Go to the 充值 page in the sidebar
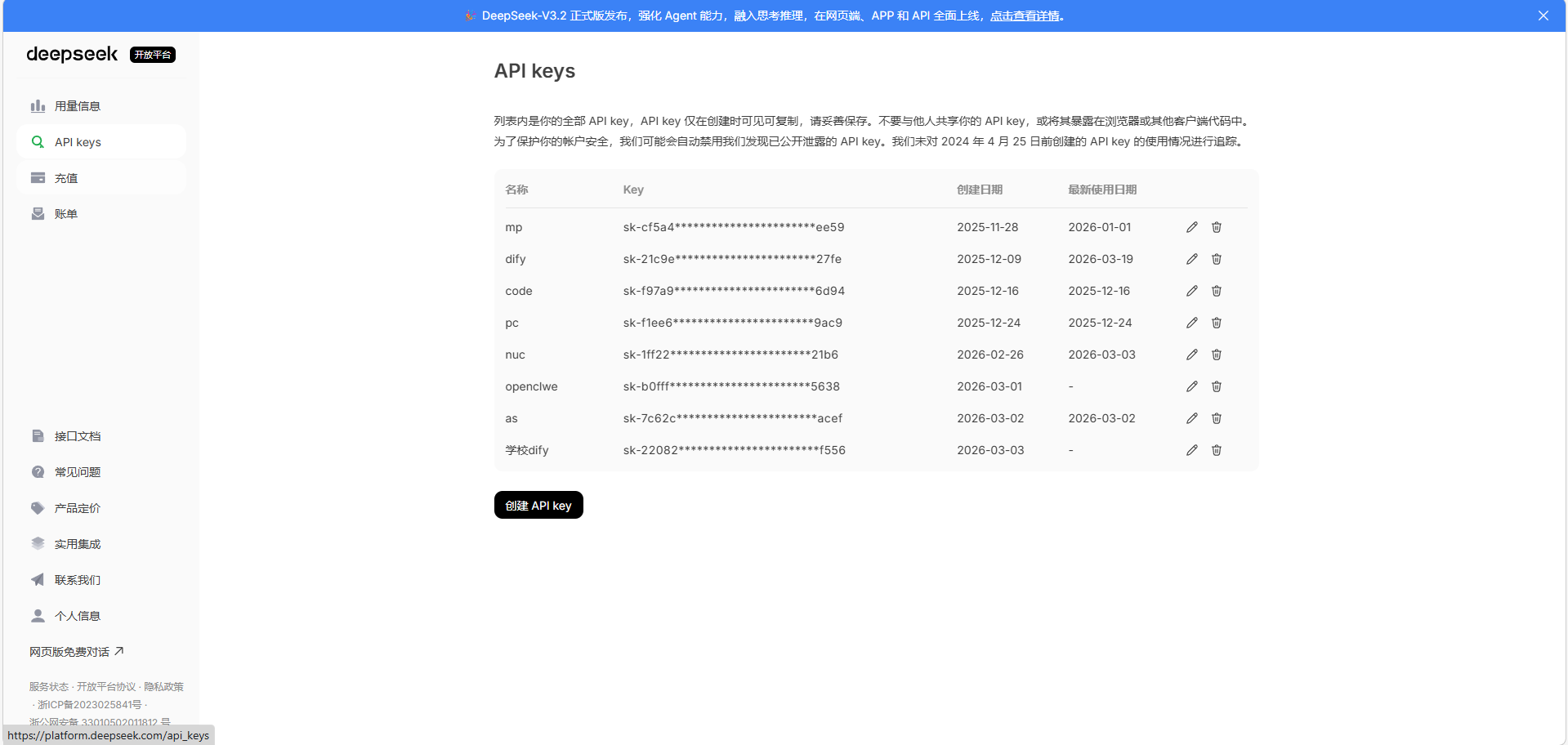Screen dimensions: 1568x745 [66, 178]
